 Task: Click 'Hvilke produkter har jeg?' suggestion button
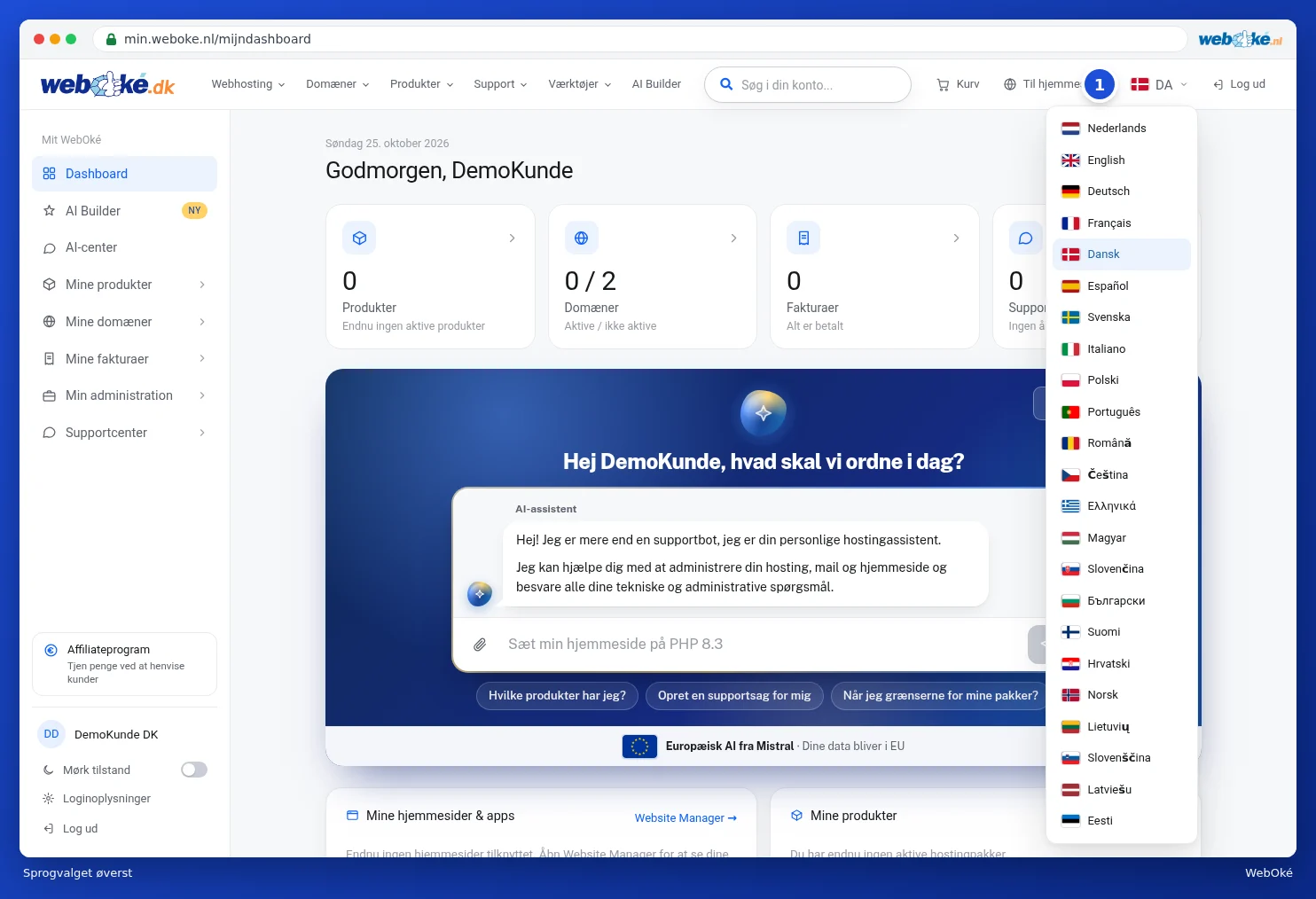(557, 695)
